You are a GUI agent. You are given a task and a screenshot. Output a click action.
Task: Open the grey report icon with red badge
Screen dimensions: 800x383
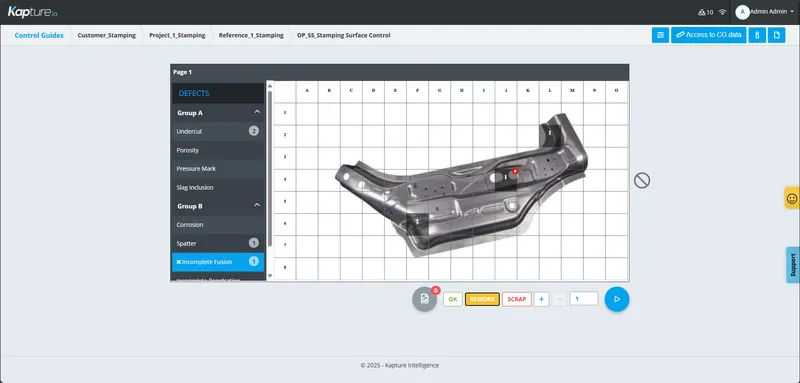(x=424, y=299)
